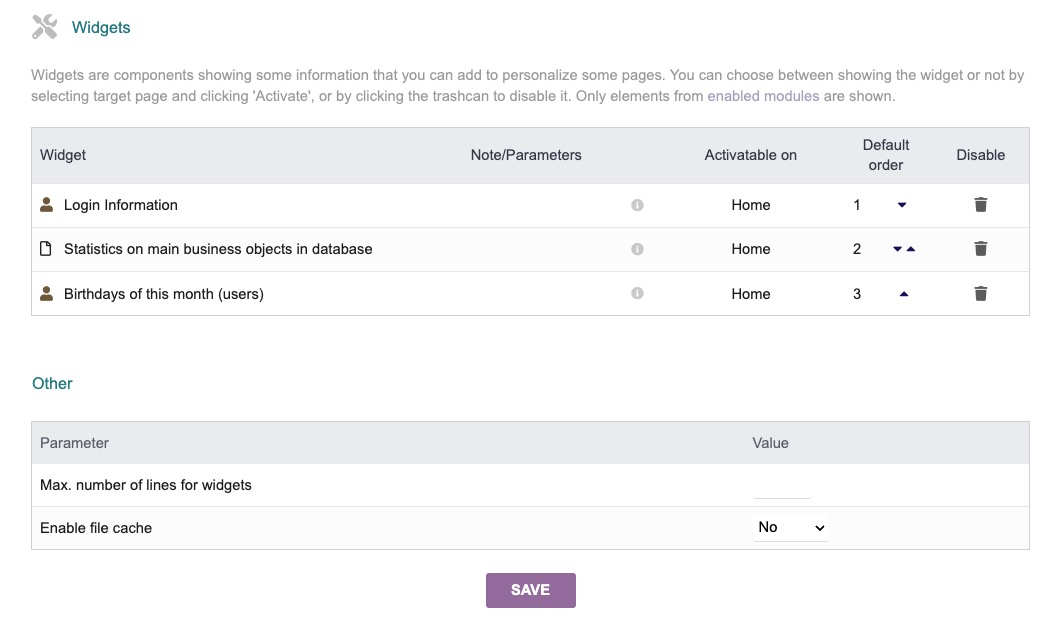Move Login Information widget down
1058x630 pixels.
pyautogui.click(x=902, y=205)
